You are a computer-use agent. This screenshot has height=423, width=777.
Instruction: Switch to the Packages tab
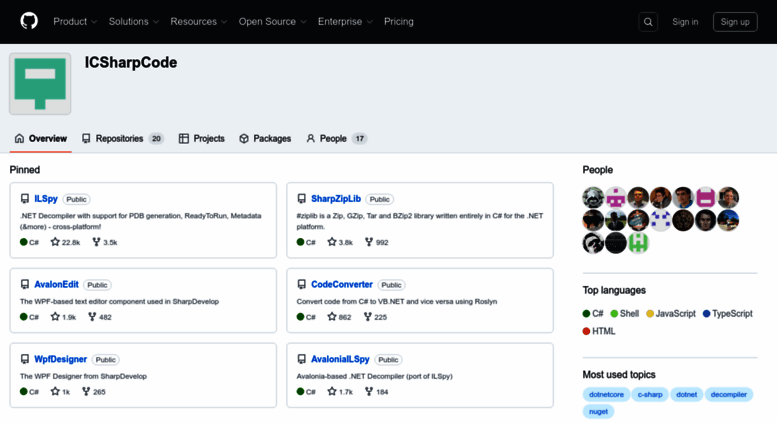(x=265, y=138)
